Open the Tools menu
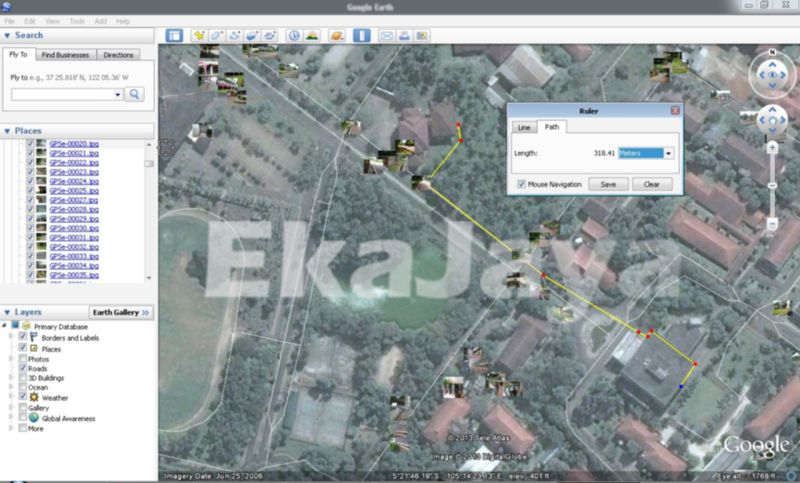The height and width of the screenshot is (483, 800). (x=77, y=20)
